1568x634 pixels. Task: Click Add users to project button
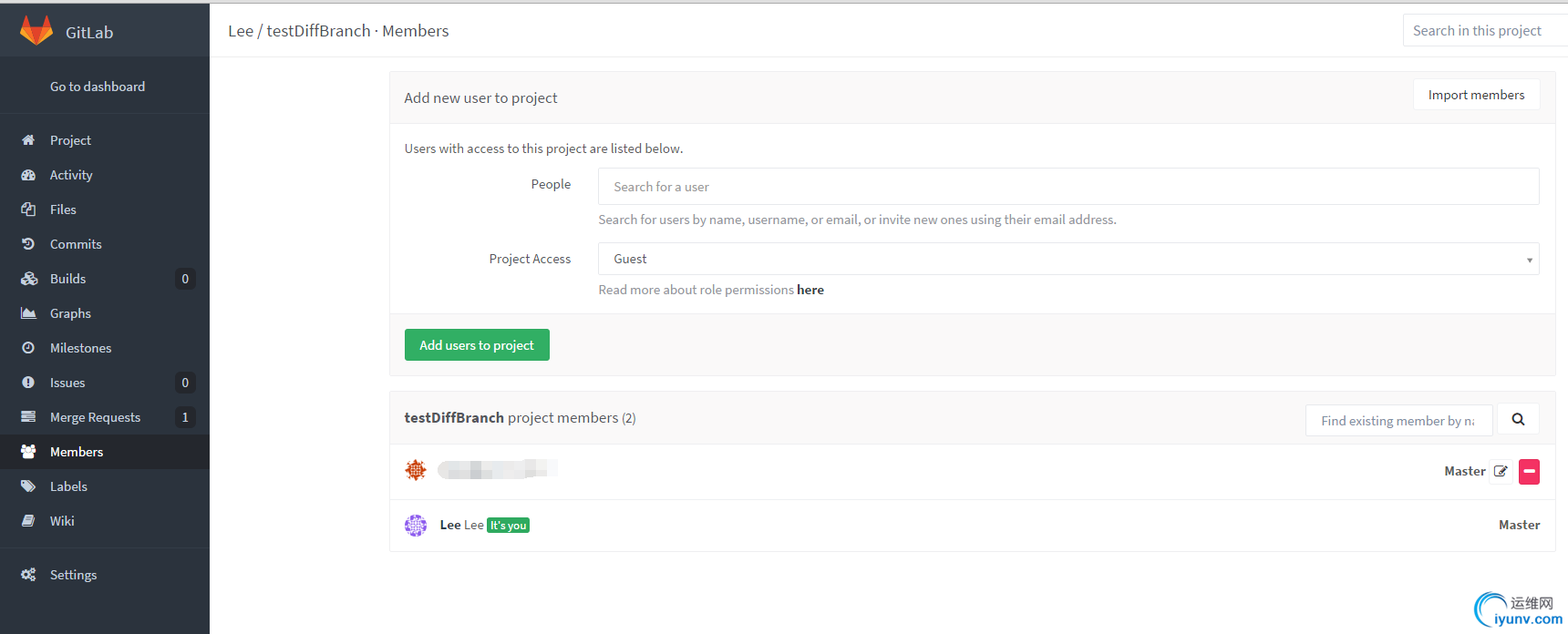click(477, 345)
